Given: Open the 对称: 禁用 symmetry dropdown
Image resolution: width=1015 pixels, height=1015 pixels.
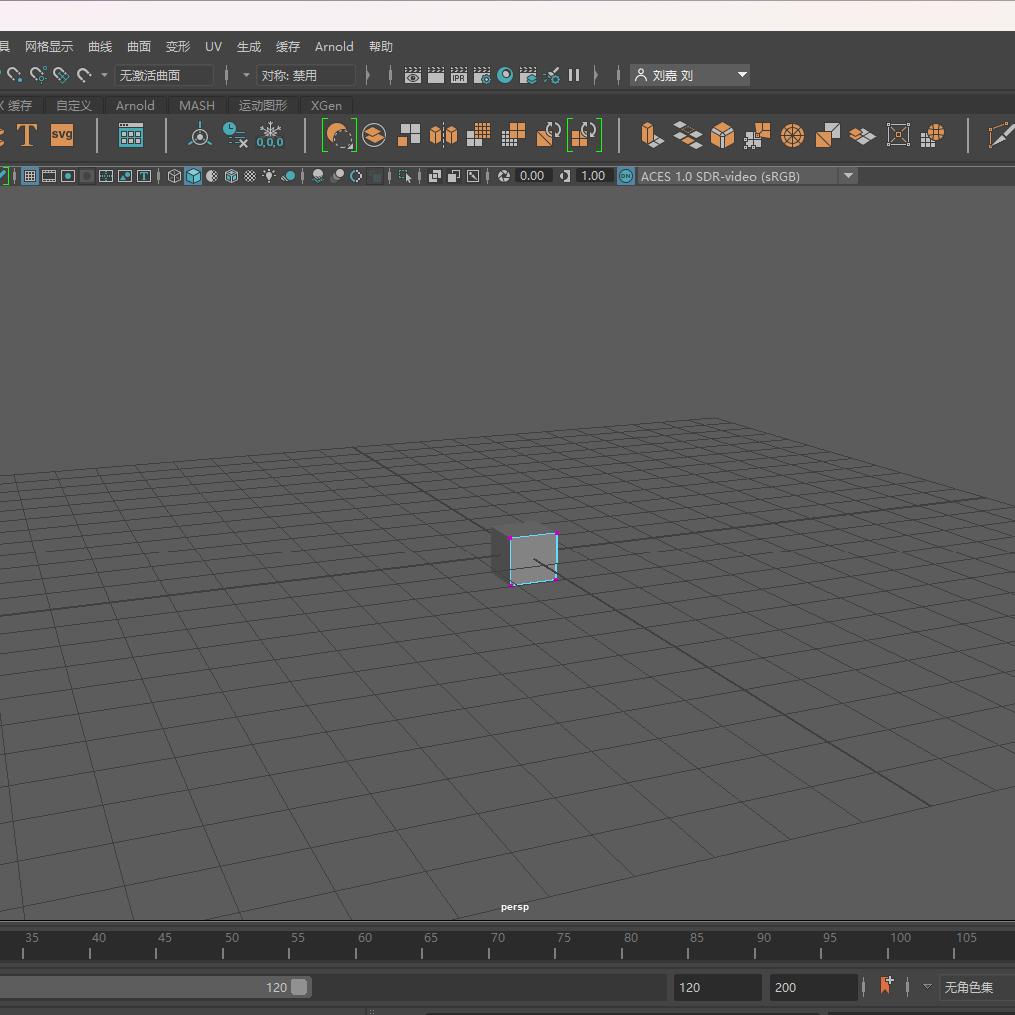Looking at the screenshot, I should (306, 75).
